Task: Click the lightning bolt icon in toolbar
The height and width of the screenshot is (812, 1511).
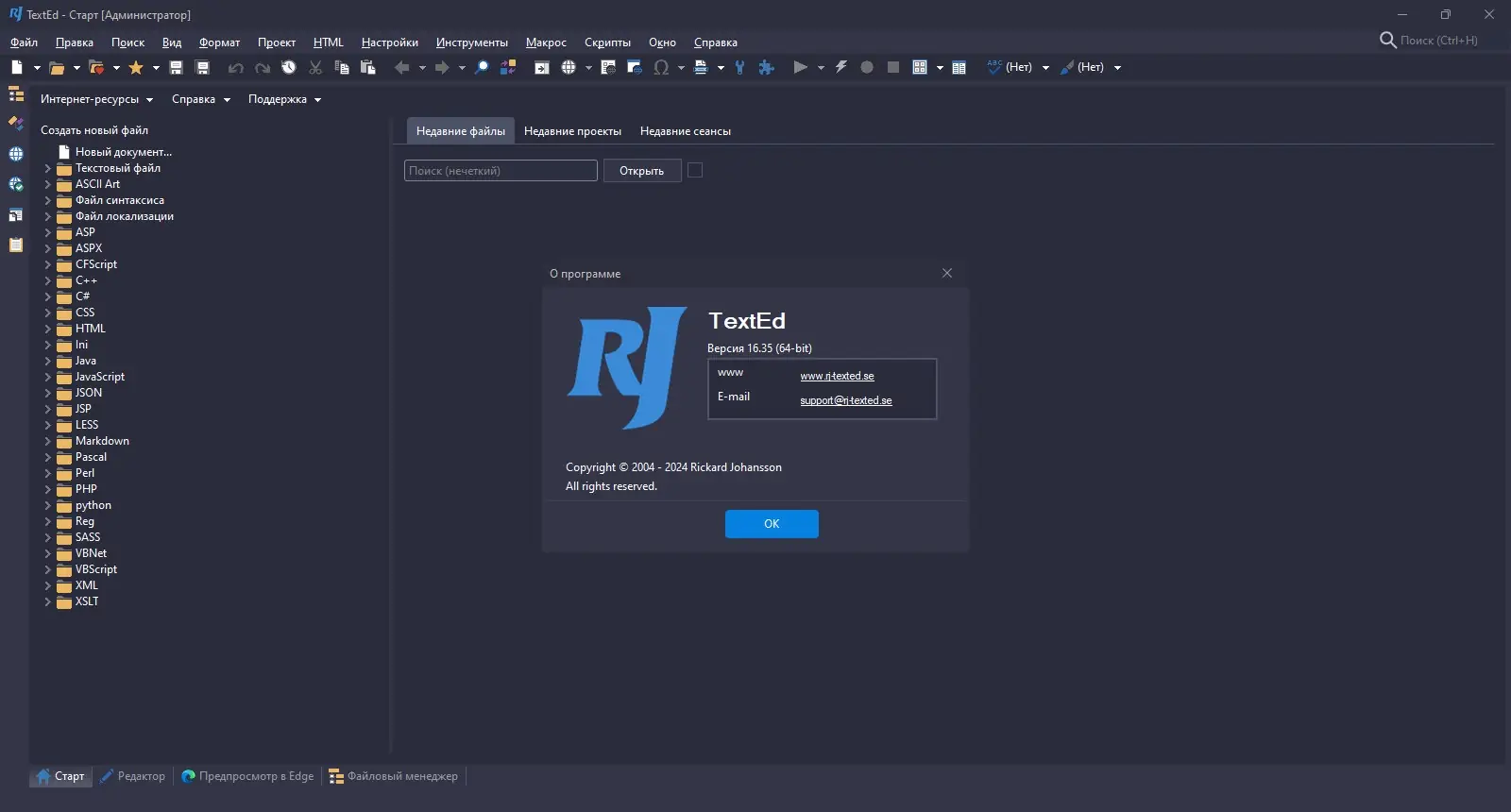Action: (x=840, y=67)
